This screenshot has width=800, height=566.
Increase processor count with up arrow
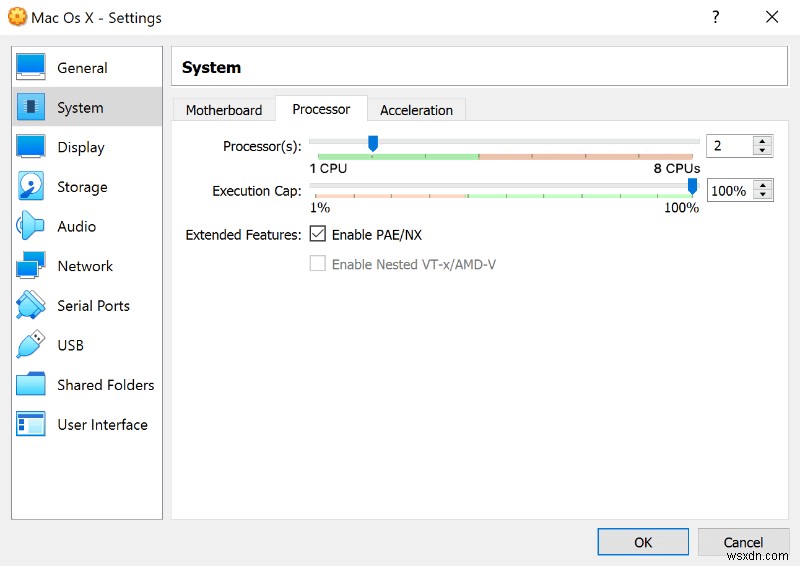point(762,141)
